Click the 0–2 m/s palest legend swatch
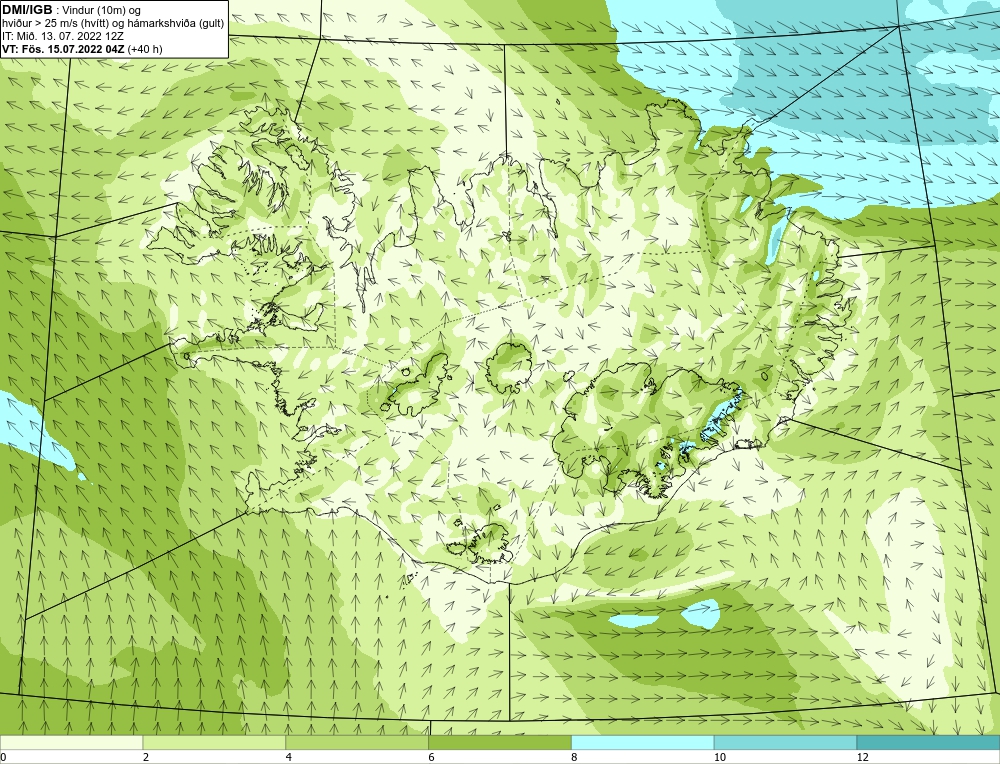The height and width of the screenshot is (764, 1000). (71, 742)
